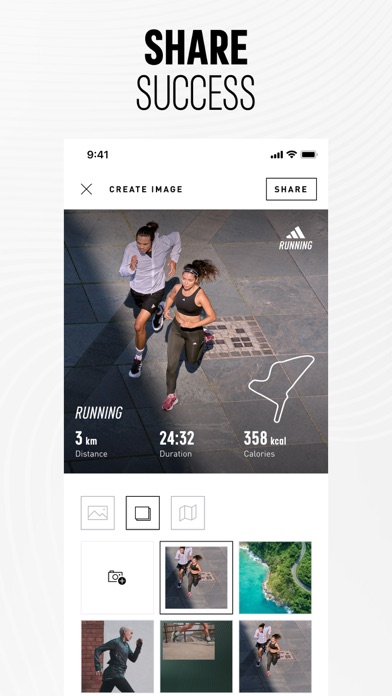The height and width of the screenshot is (696, 392).
Task: Choose the aerial coastline road thumbnail
Action: coord(275,577)
